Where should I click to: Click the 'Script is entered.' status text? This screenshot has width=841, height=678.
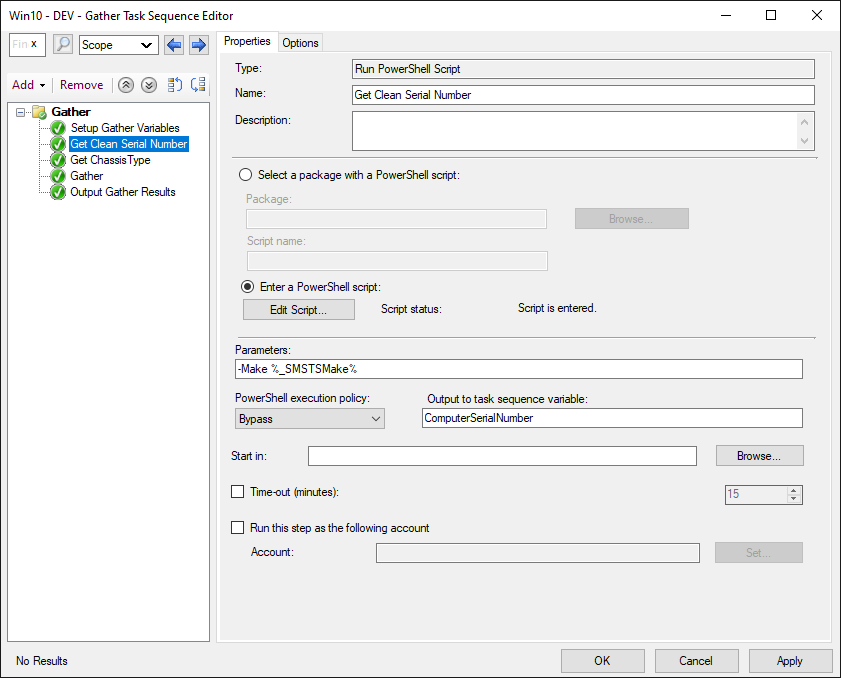point(557,308)
